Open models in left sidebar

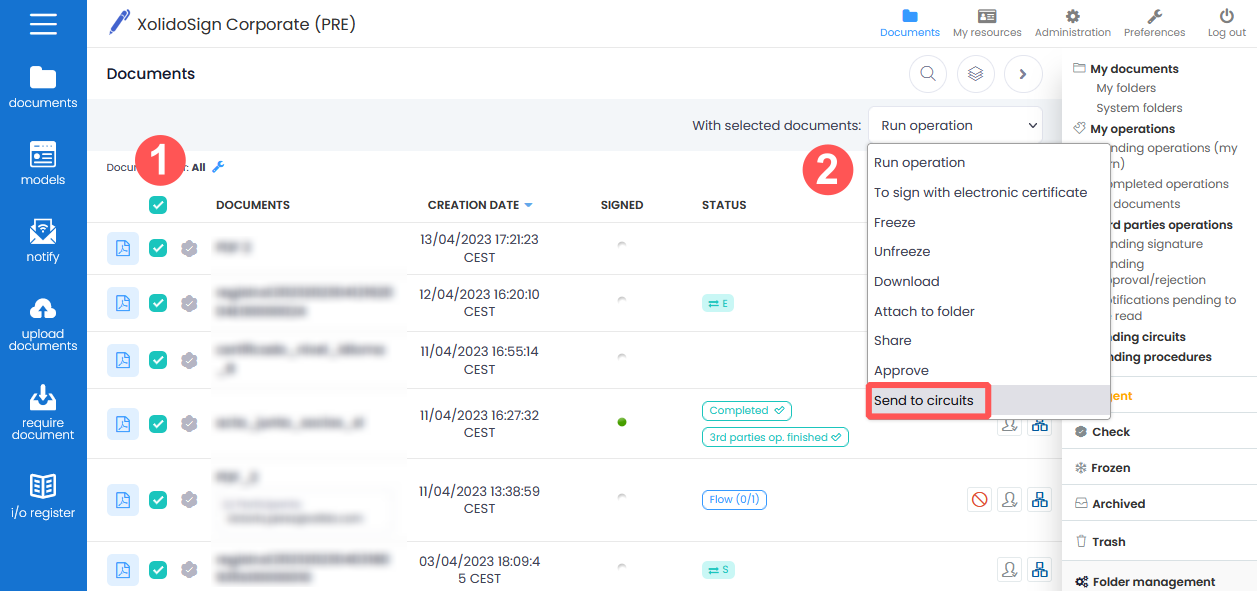tap(43, 164)
